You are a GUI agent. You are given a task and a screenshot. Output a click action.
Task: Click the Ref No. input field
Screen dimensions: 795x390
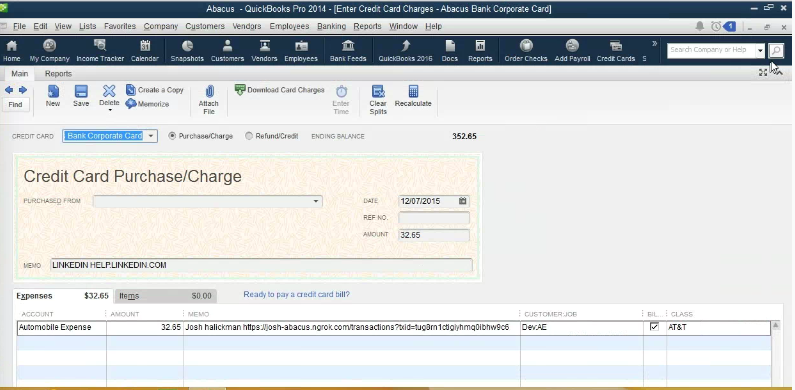pos(434,218)
